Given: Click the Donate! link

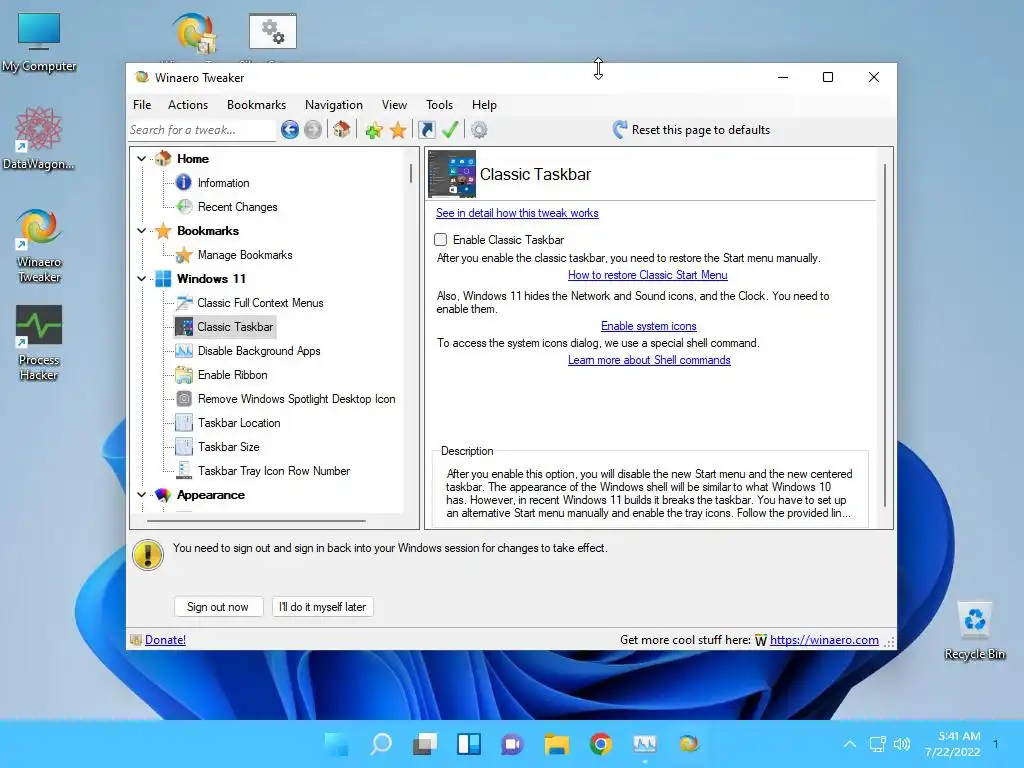Looking at the screenshot, I should pyautogui.click(x=165, y=640).
